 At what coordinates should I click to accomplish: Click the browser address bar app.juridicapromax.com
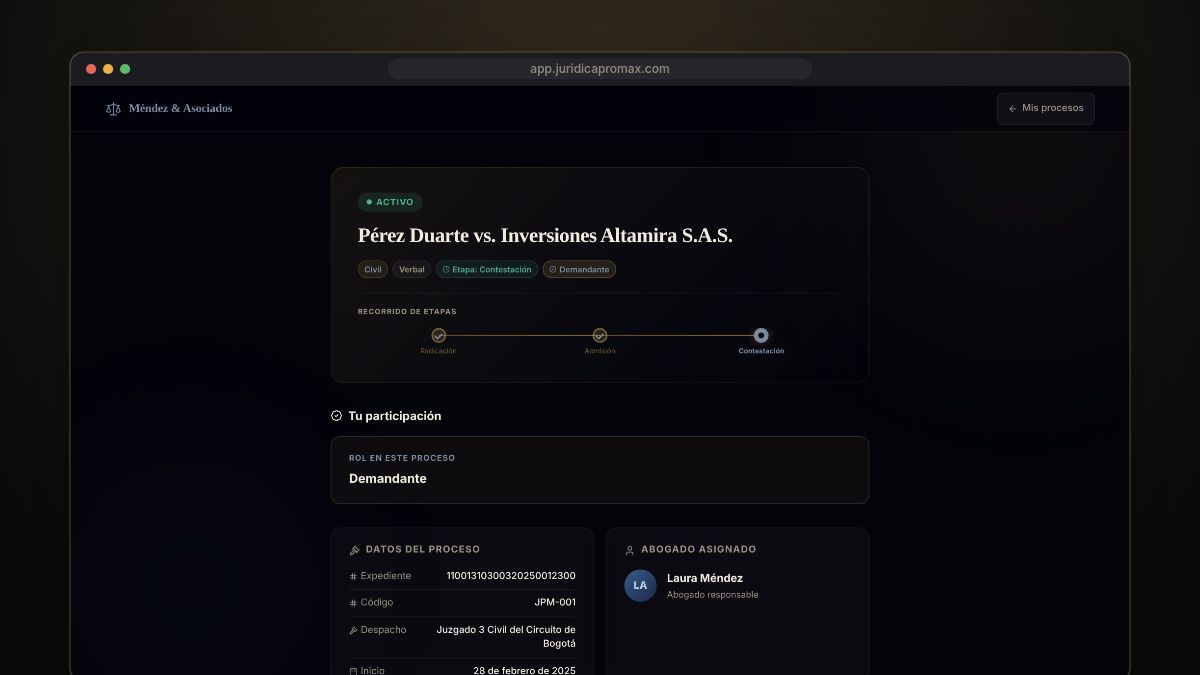(600, 69)
